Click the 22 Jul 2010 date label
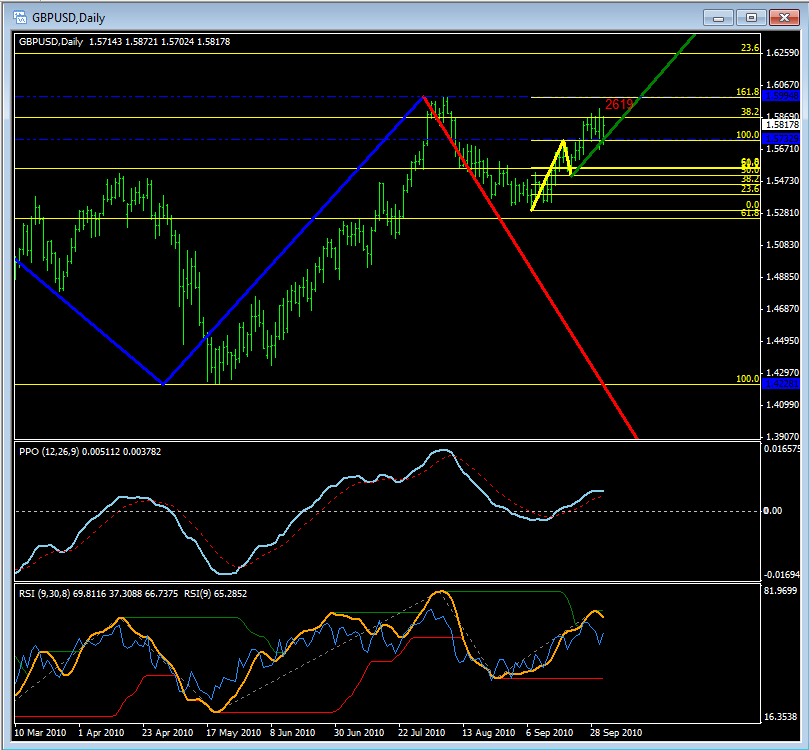The image size is (809, 750). [423, 731]
